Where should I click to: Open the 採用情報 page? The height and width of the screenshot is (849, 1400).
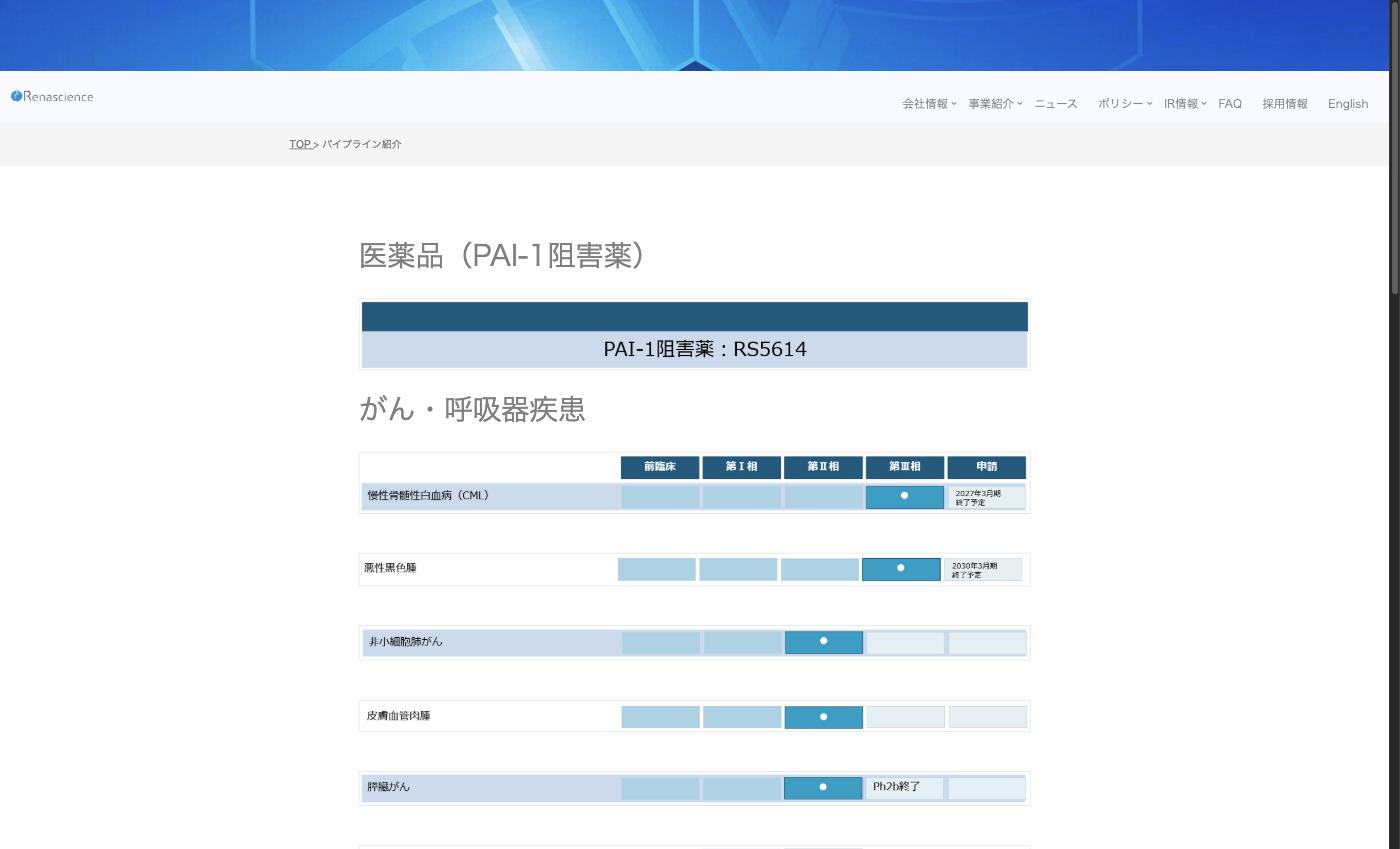pyautogui.click(x=1285, y=104)
